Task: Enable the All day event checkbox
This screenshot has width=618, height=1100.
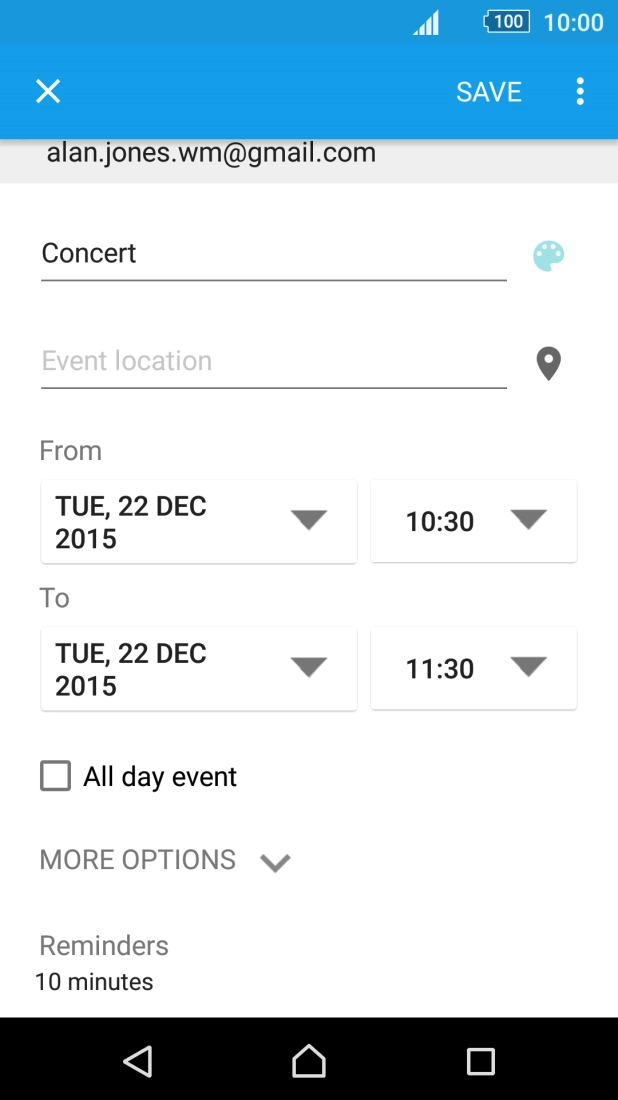Action: coord(56,776)
